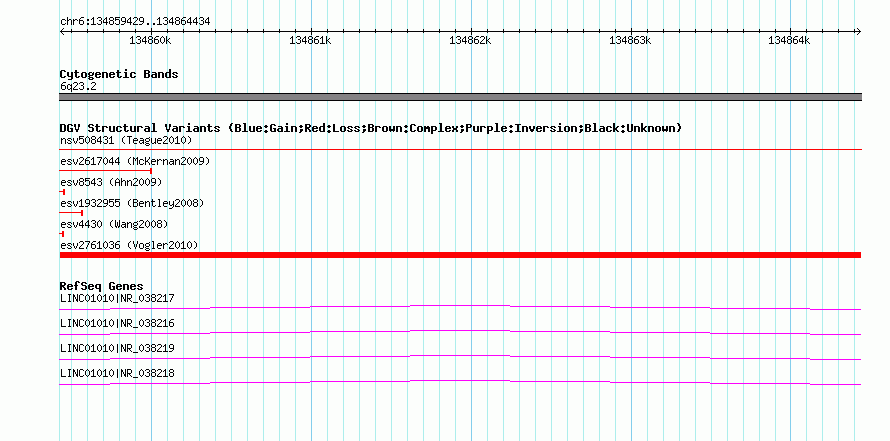The image size is (890, 441).
Task: Click the magenta NR_038219 transcript line
Action: click(460, 358)
